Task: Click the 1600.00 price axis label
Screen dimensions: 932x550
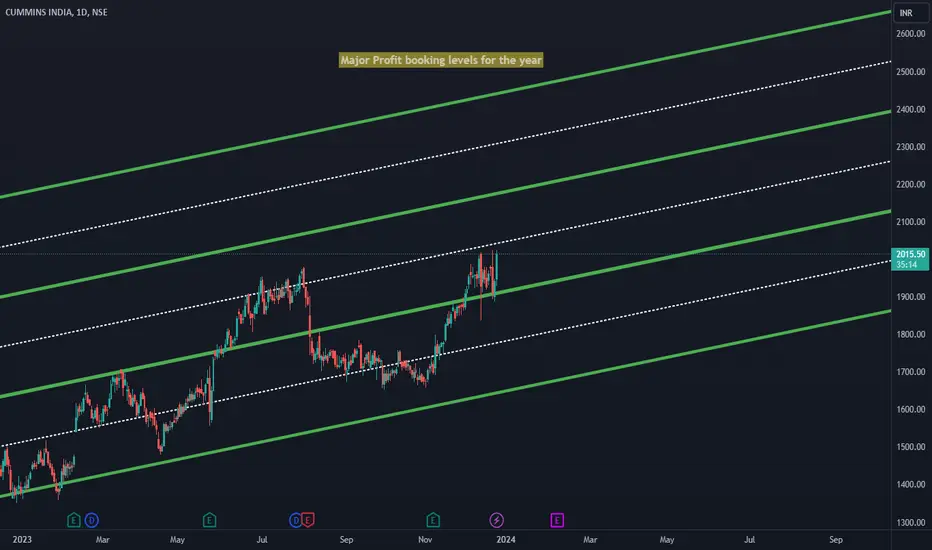Action: tap(911, 409)
